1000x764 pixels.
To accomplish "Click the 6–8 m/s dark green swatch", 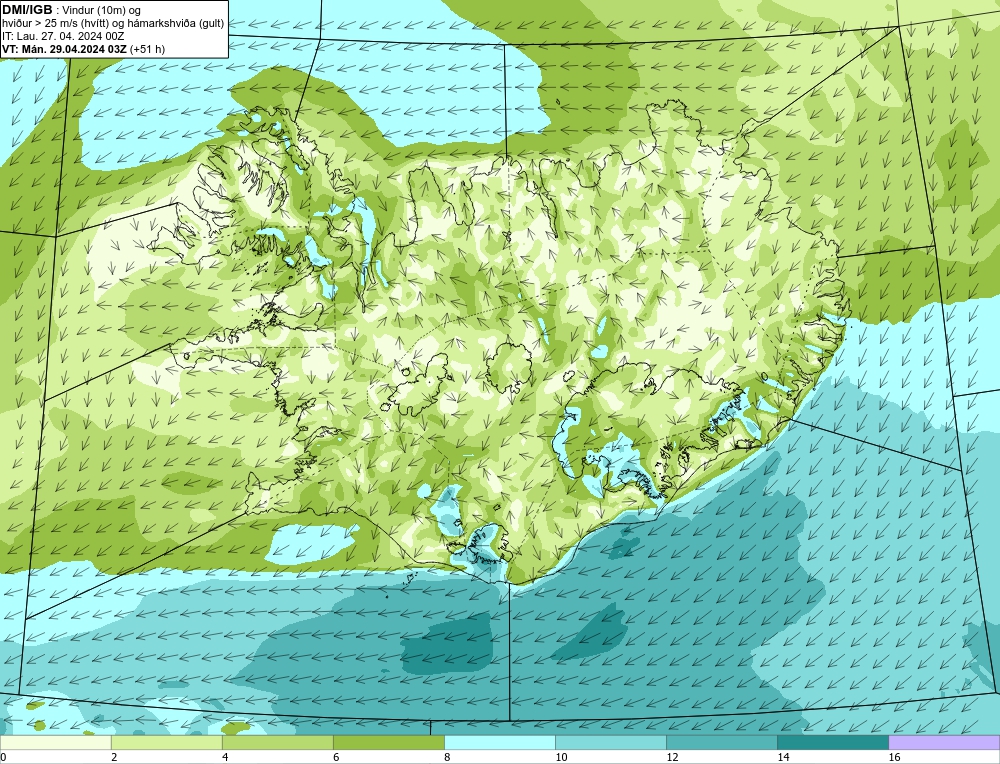I will coord(388,742).
